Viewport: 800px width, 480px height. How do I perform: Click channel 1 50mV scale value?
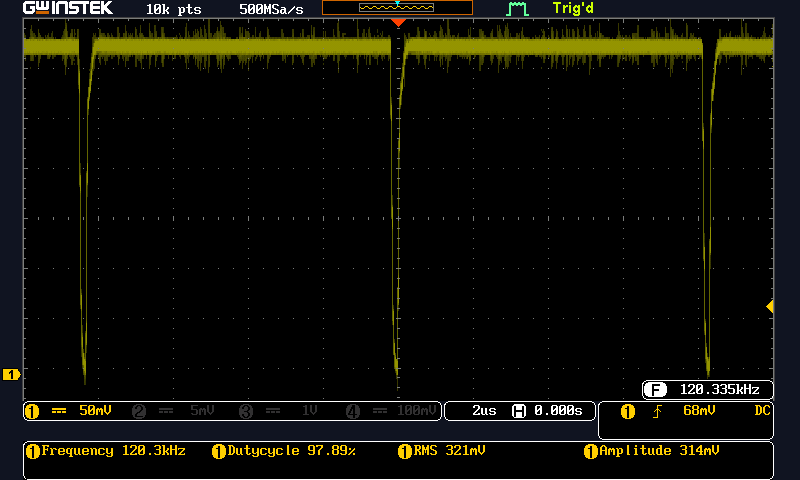95,411
